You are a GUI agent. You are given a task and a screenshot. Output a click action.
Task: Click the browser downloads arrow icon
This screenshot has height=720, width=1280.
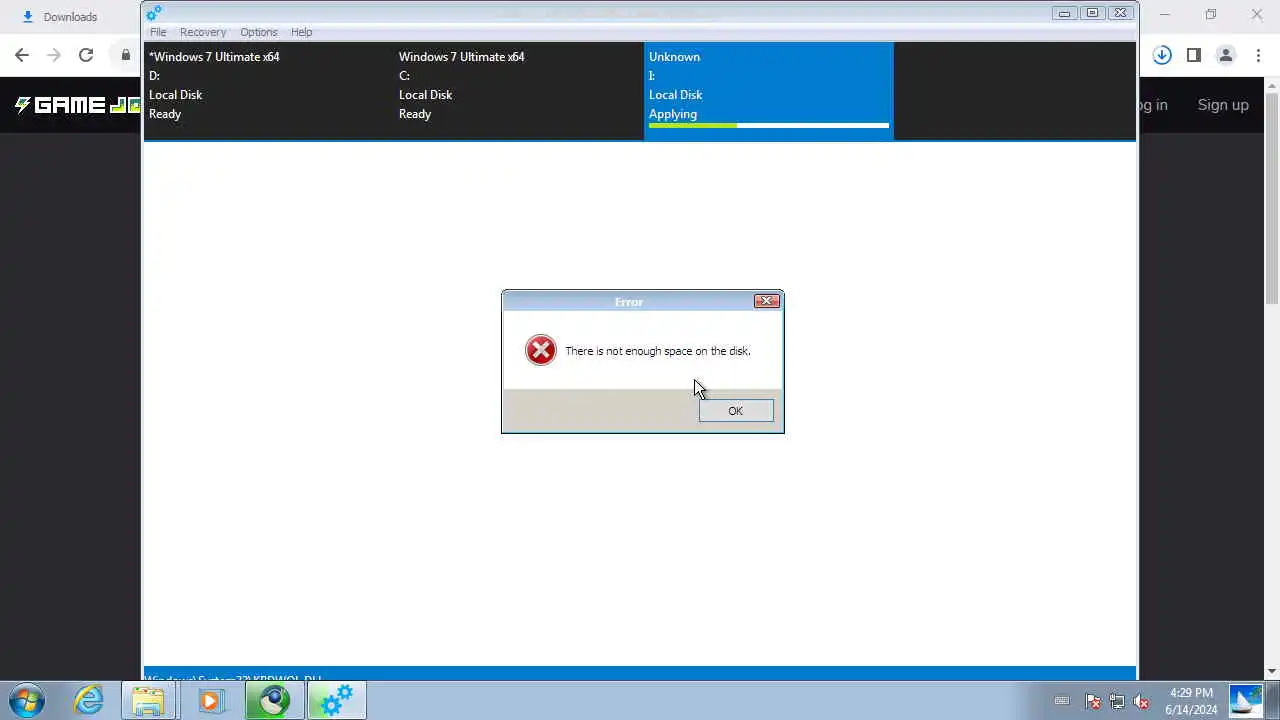click(x=1162, y=55)
